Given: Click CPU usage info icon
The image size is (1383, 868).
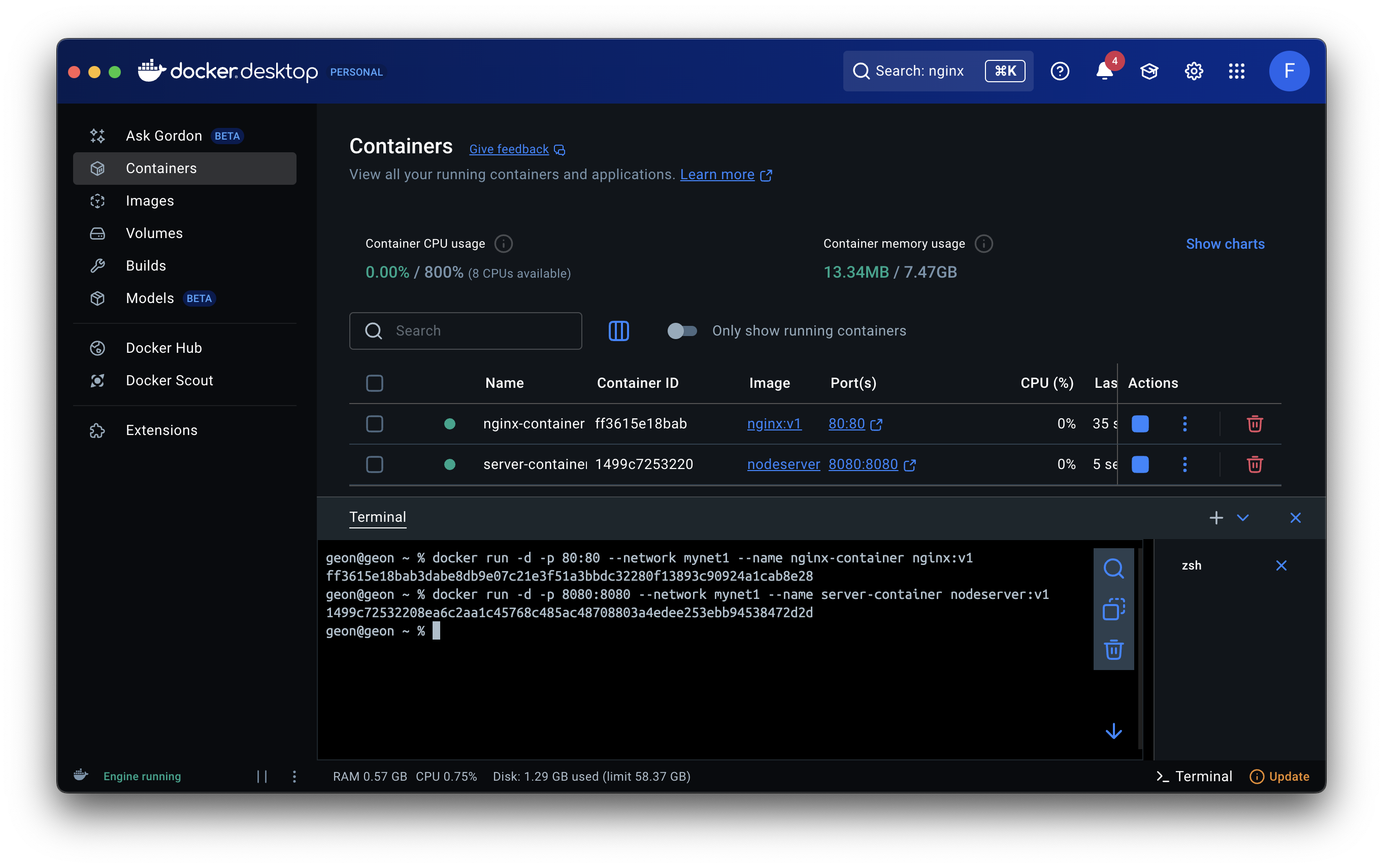Looking at the screenshot, I should [x=504, y=244].
